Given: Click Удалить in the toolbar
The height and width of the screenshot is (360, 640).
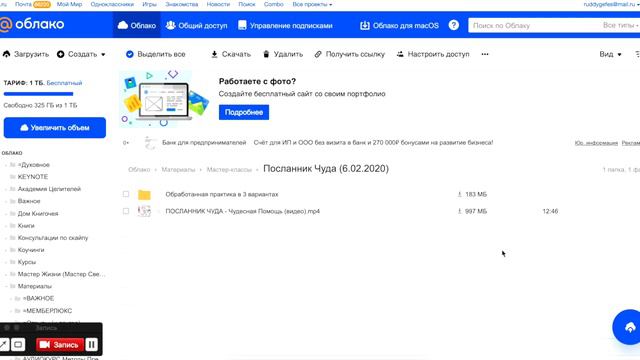Looking at the screenshot, I should (283, 54).
